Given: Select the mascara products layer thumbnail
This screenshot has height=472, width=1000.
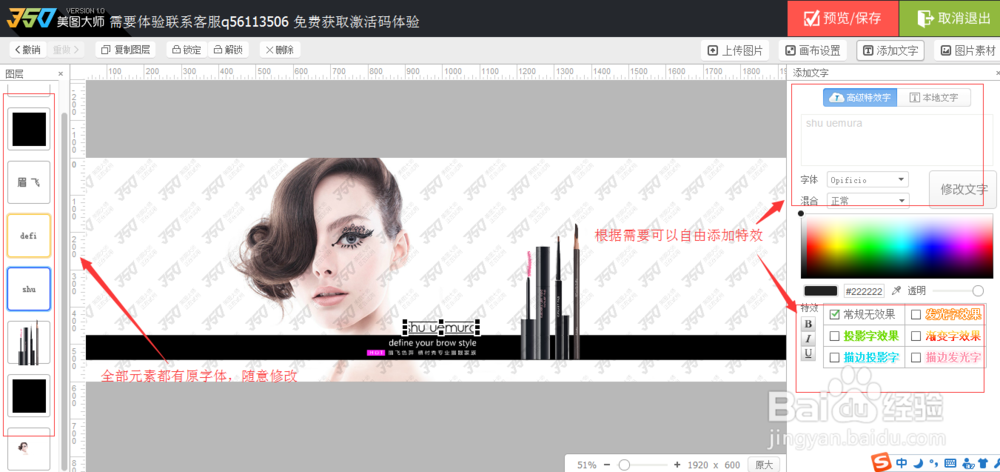Looking at the screenshot, I should [29, 343].
